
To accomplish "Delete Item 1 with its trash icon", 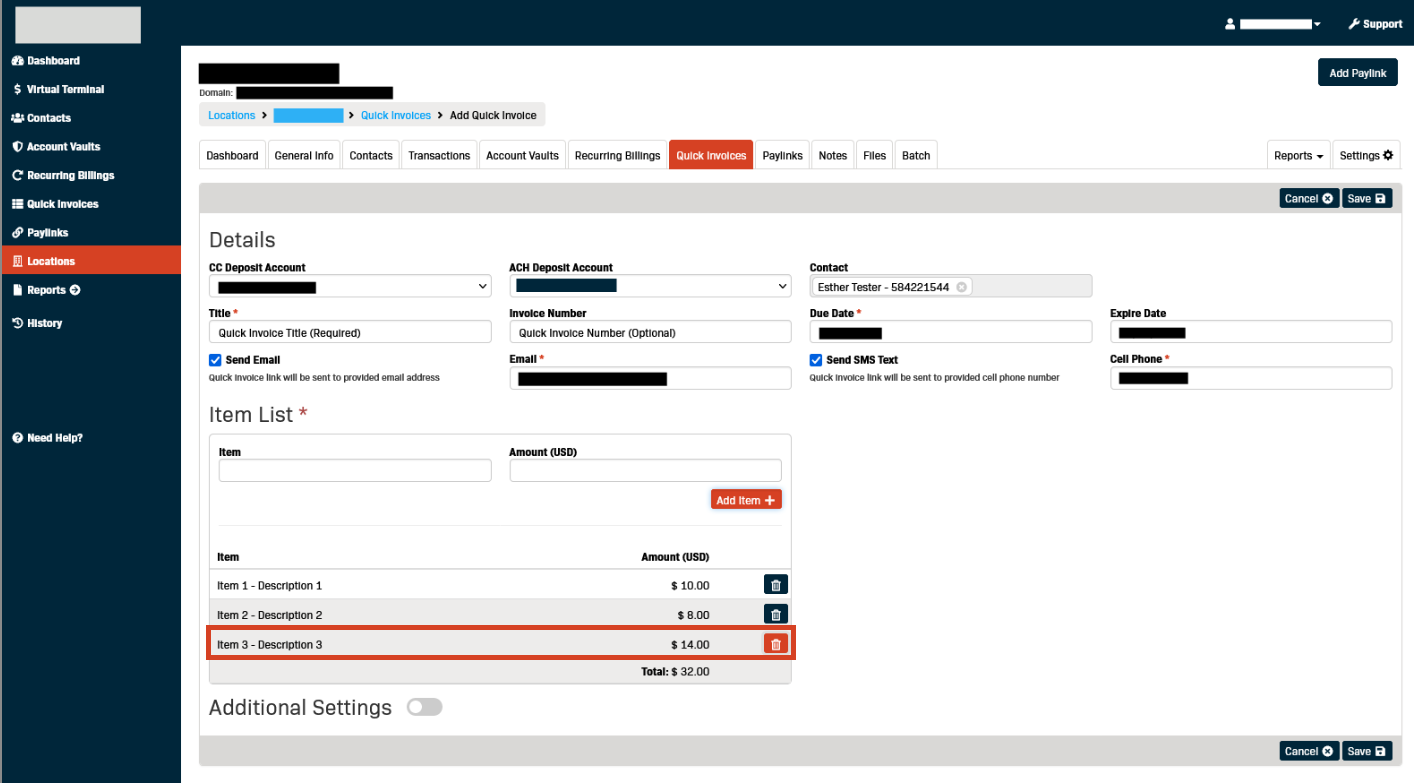I will tap(776, 585).
